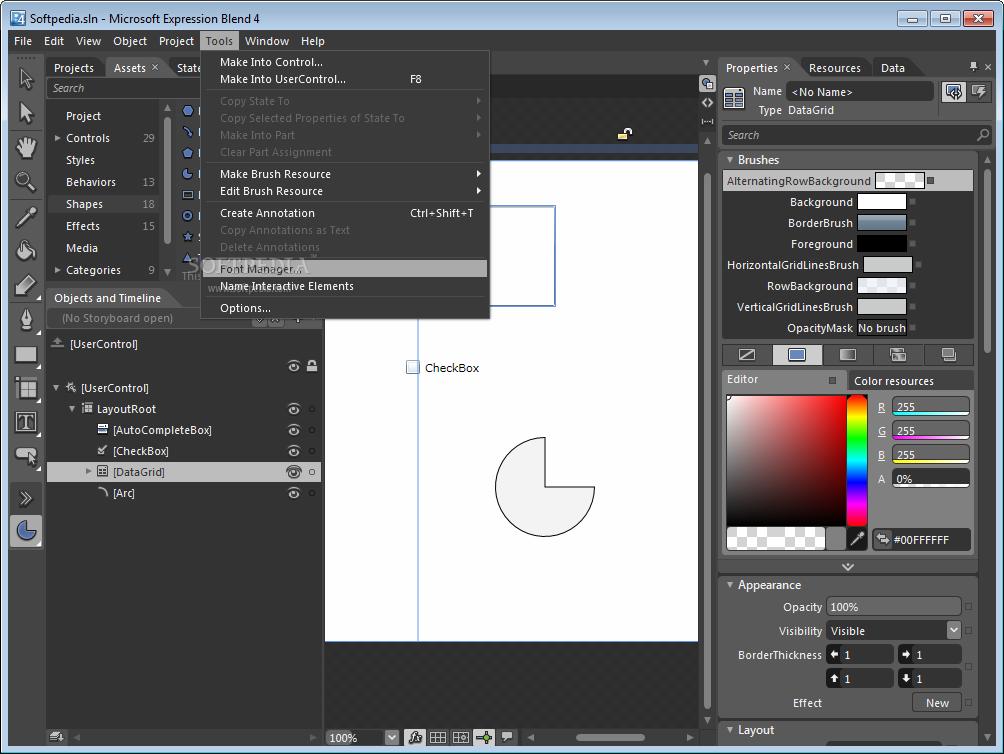Collapse the Brushes section
Image resolution: width=1004 pixels, height=754 pixels.
[730, 159]
